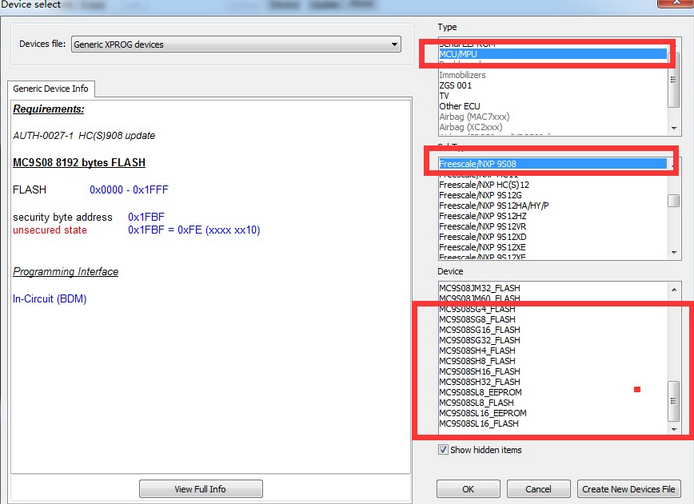The width and height of the screenshot is (694, 504).
Task: Select Immobilizers in the Type list
Action: (552, 75)
